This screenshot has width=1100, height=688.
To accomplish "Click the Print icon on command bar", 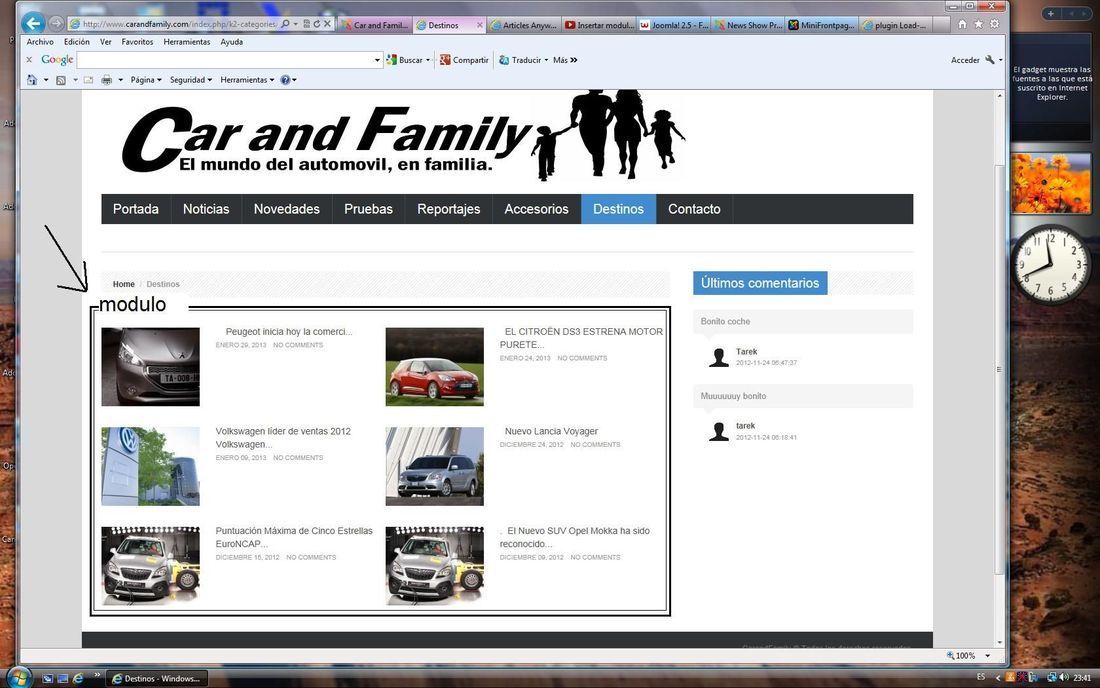I will tap(107, 80).
